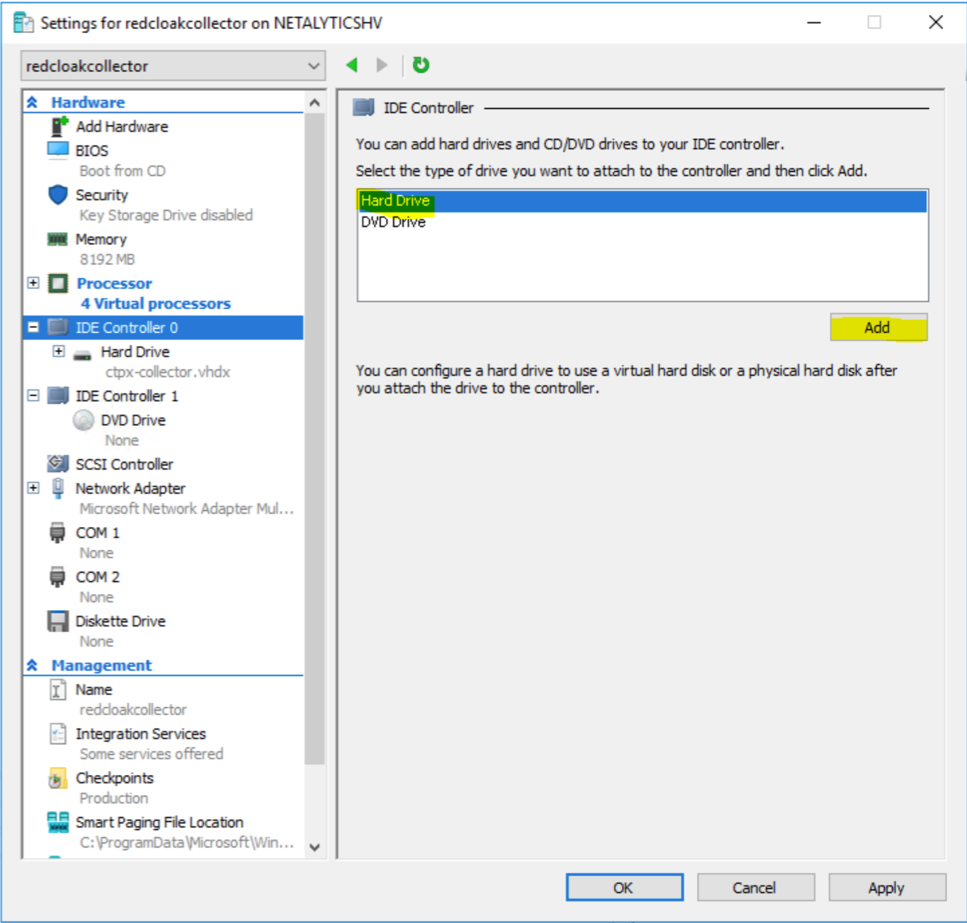The width and height of the screenshot is (967, 923).
Task: Expand the Processor node
Action: (33, 283)
